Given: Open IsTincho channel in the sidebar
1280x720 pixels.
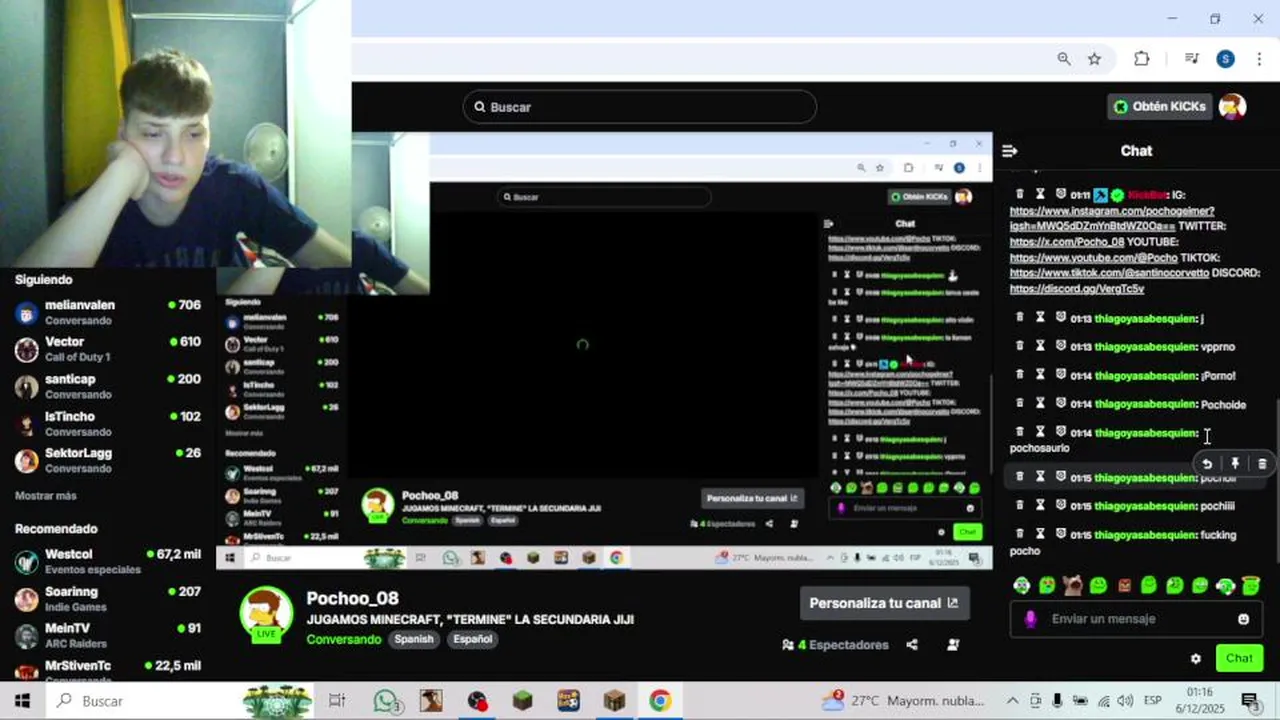Looking at the screenshot, I should (108, 423).
